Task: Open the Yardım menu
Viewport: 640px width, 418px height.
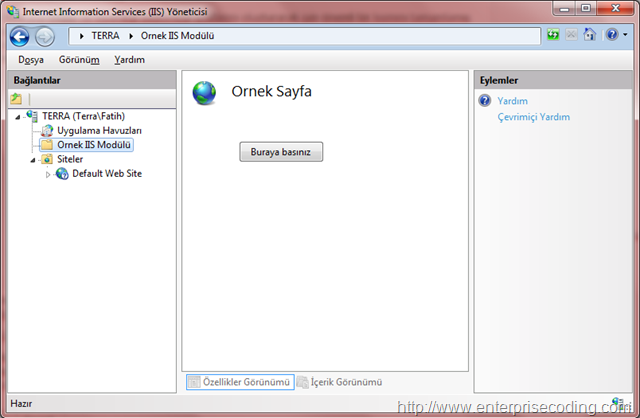Action: pos(129,60)
